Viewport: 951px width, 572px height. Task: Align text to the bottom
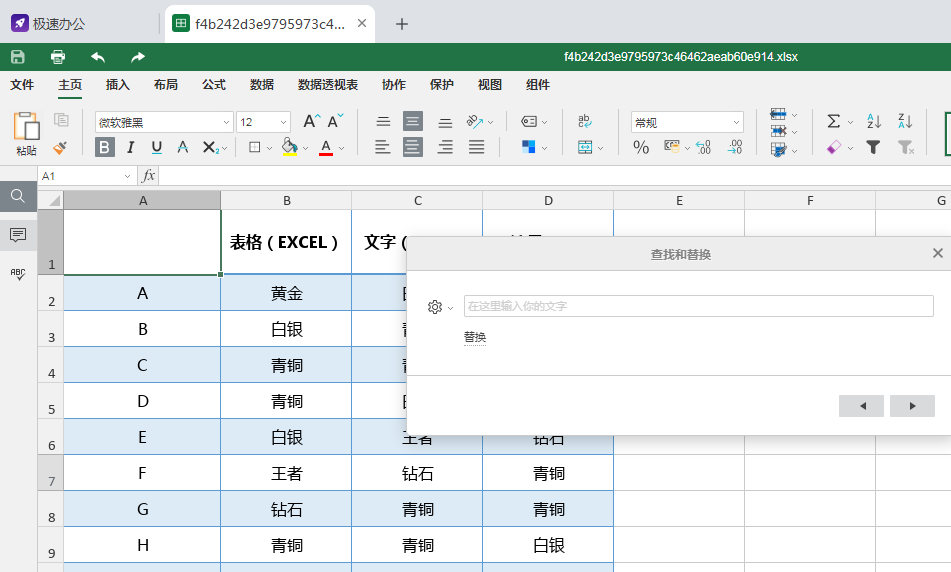tap(445, 122)
